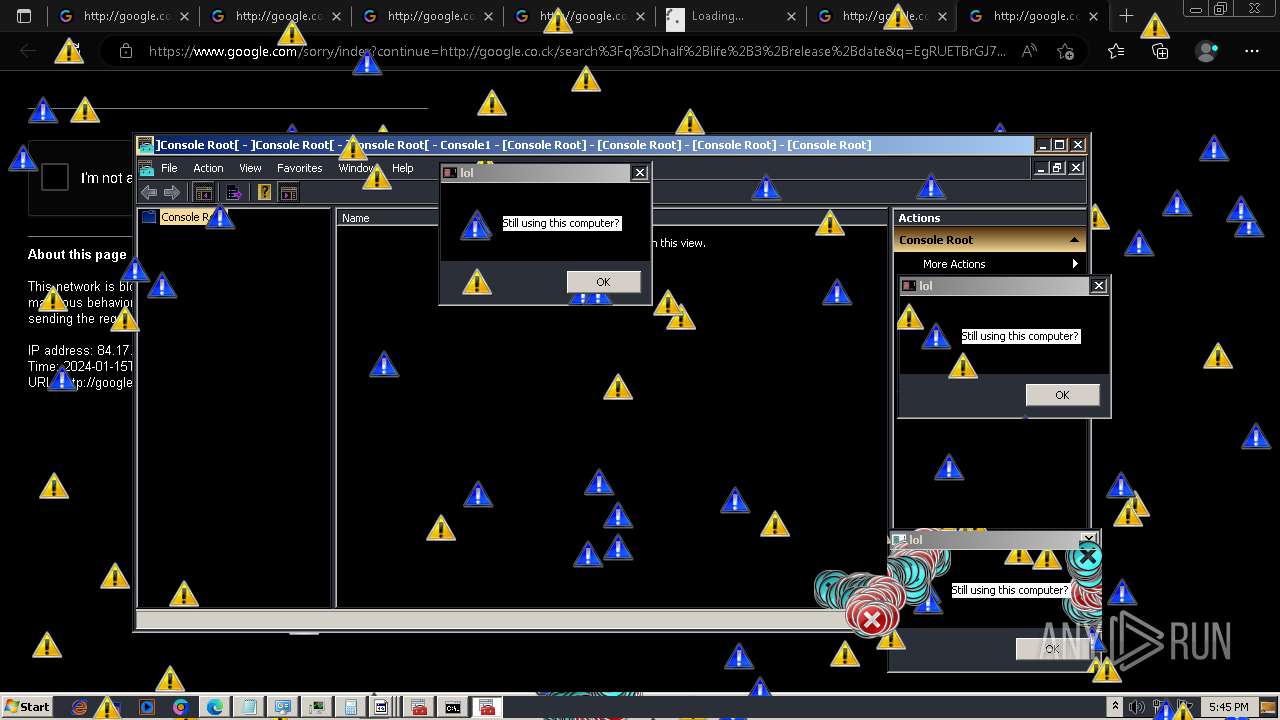Viewport: 1280px width, 720px height.
Task: Open Favorites menu in console
Action: coord(299,168)
